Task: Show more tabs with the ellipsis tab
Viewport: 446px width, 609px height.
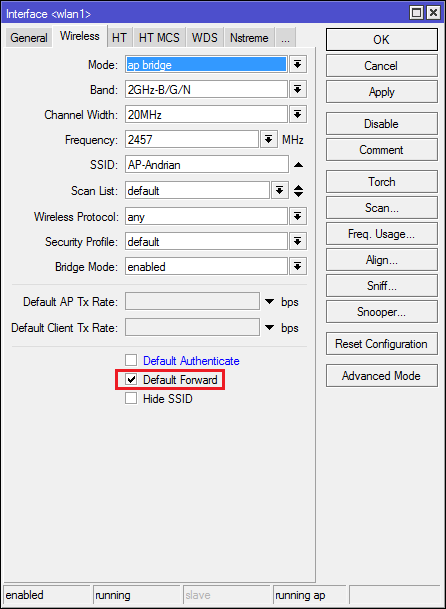Action: click(285, 38)
